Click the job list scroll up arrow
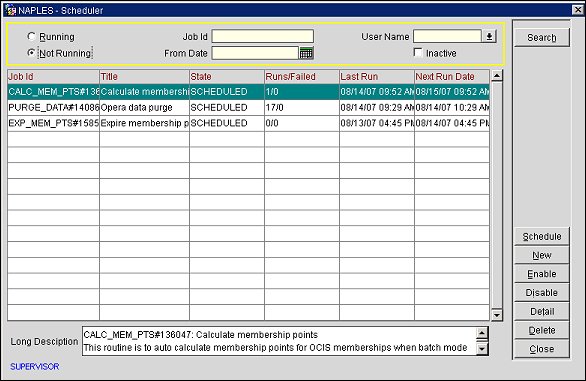586x381 pixels. tap(497, 76)
